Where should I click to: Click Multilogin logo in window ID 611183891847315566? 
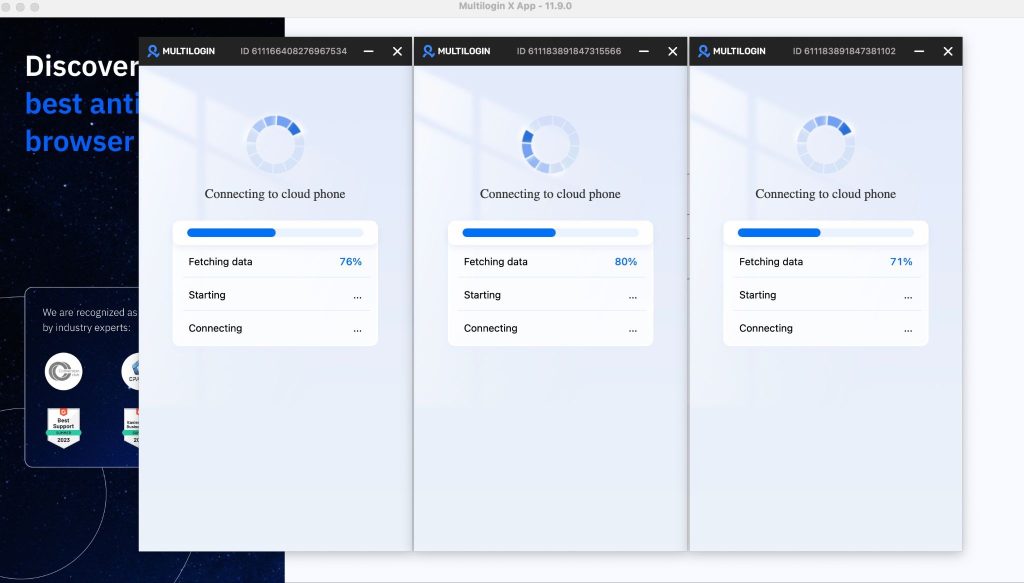click(456, 51)
